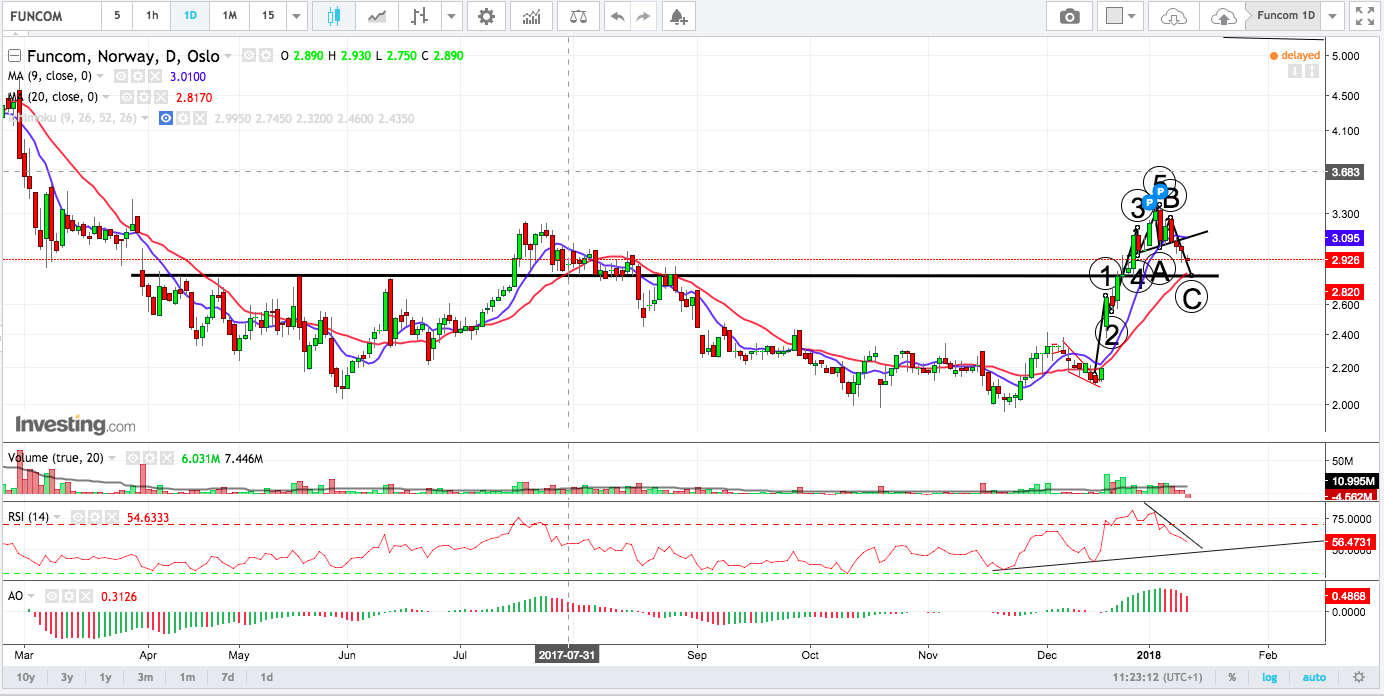Viewport: 1384px width, 696px height.
Task: Click the compare symbols scale icon
Action: [578, 16]
